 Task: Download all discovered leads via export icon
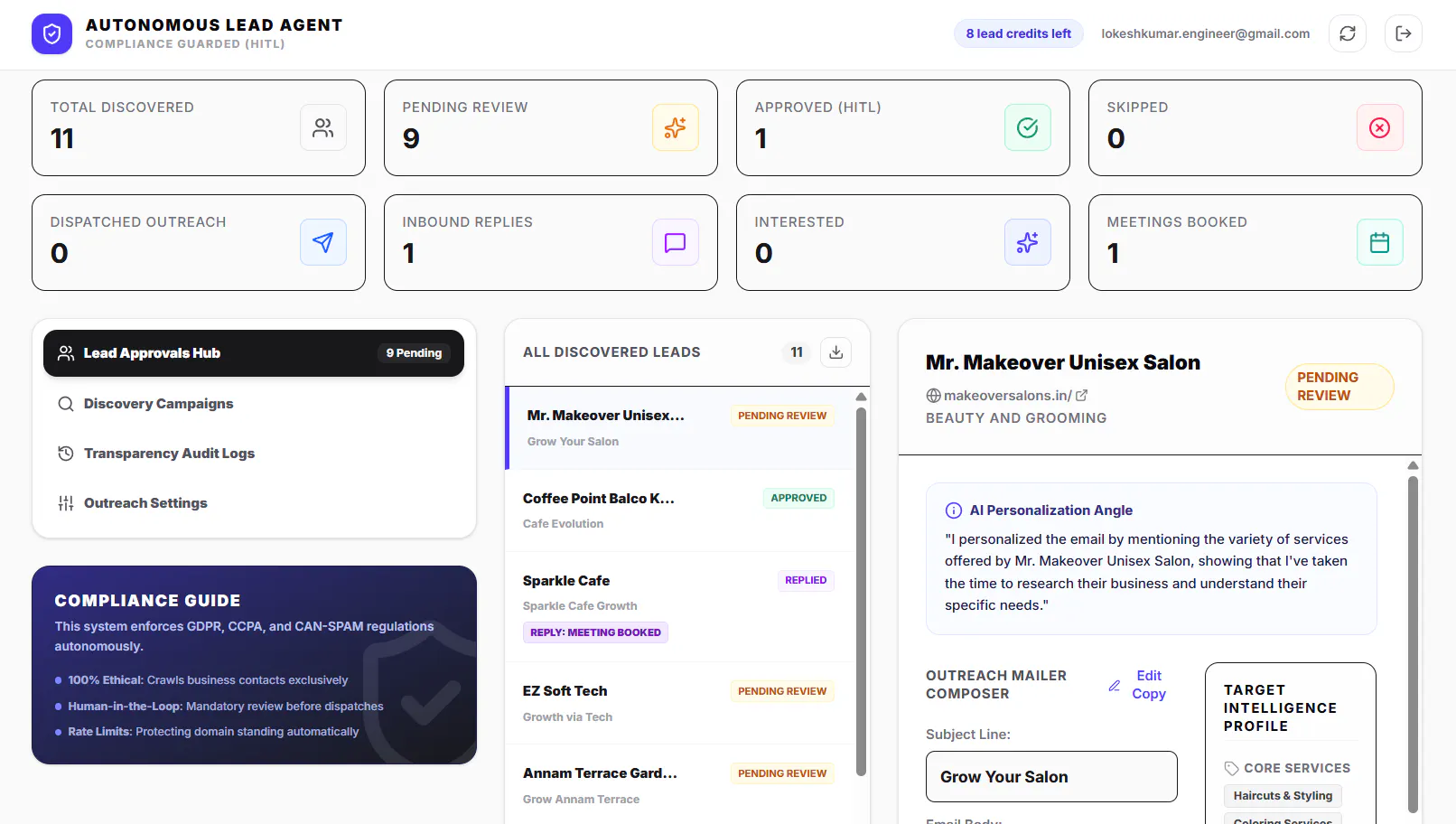(x=835, y=352)
